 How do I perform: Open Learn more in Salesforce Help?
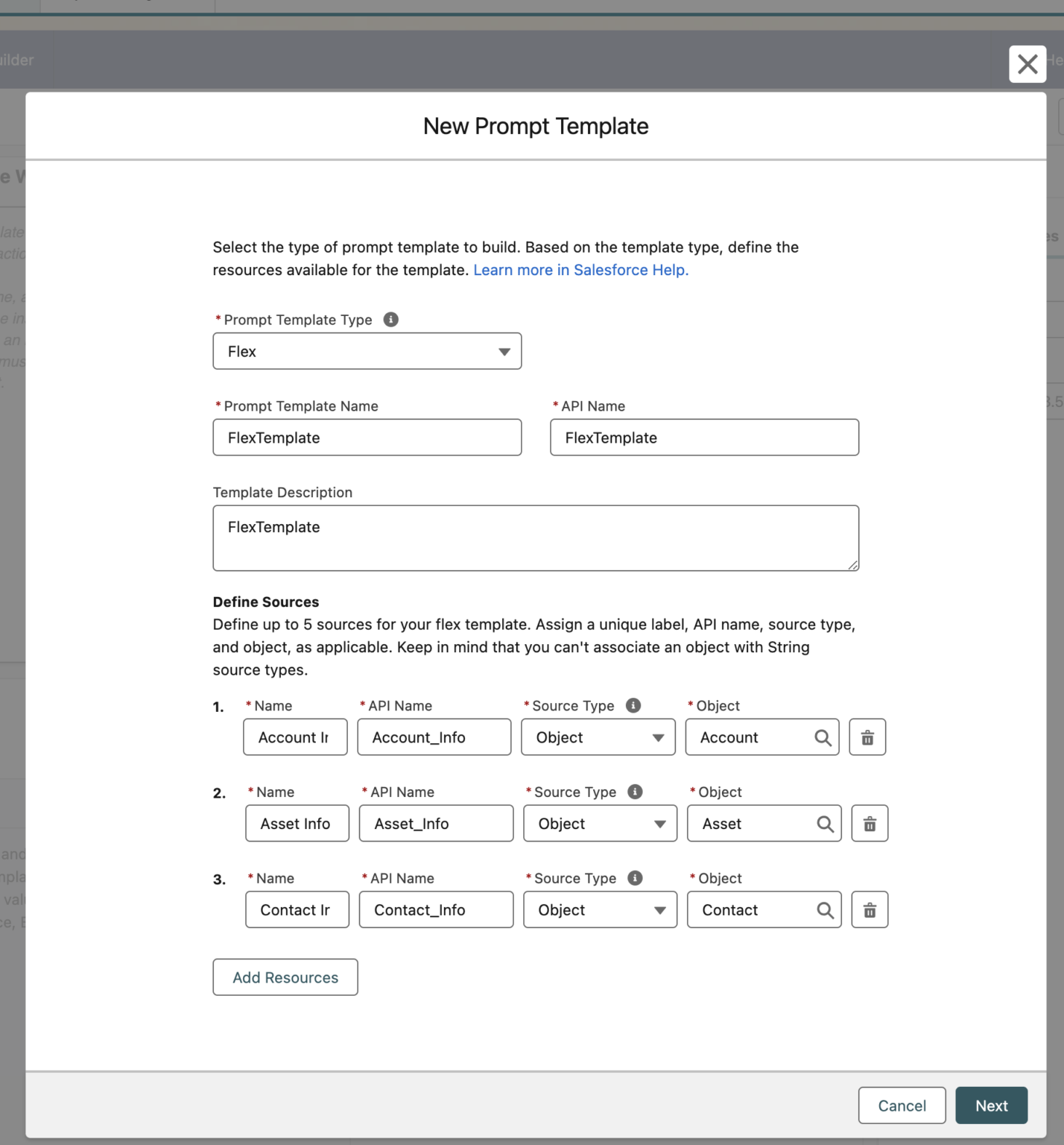click(580, 270)
